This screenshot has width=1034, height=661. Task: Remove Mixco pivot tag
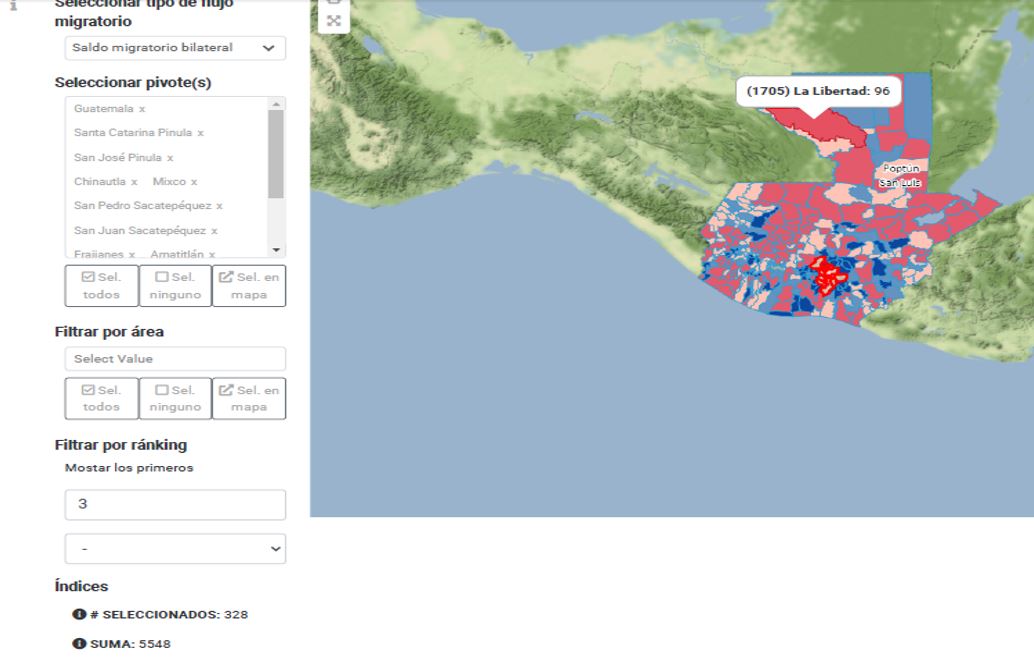pos(194,181)
